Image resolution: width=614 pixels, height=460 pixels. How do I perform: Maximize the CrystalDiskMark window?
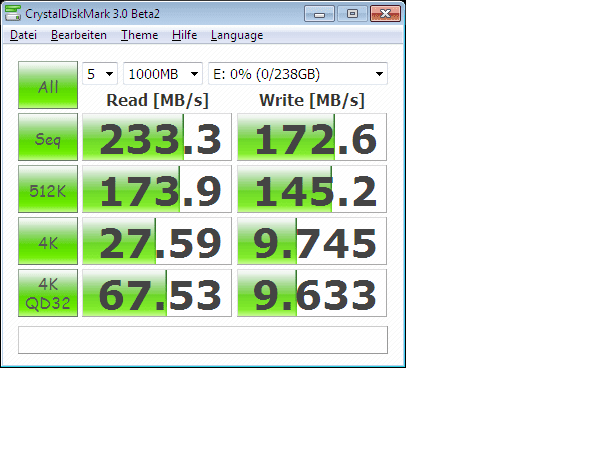coord(352,14)
